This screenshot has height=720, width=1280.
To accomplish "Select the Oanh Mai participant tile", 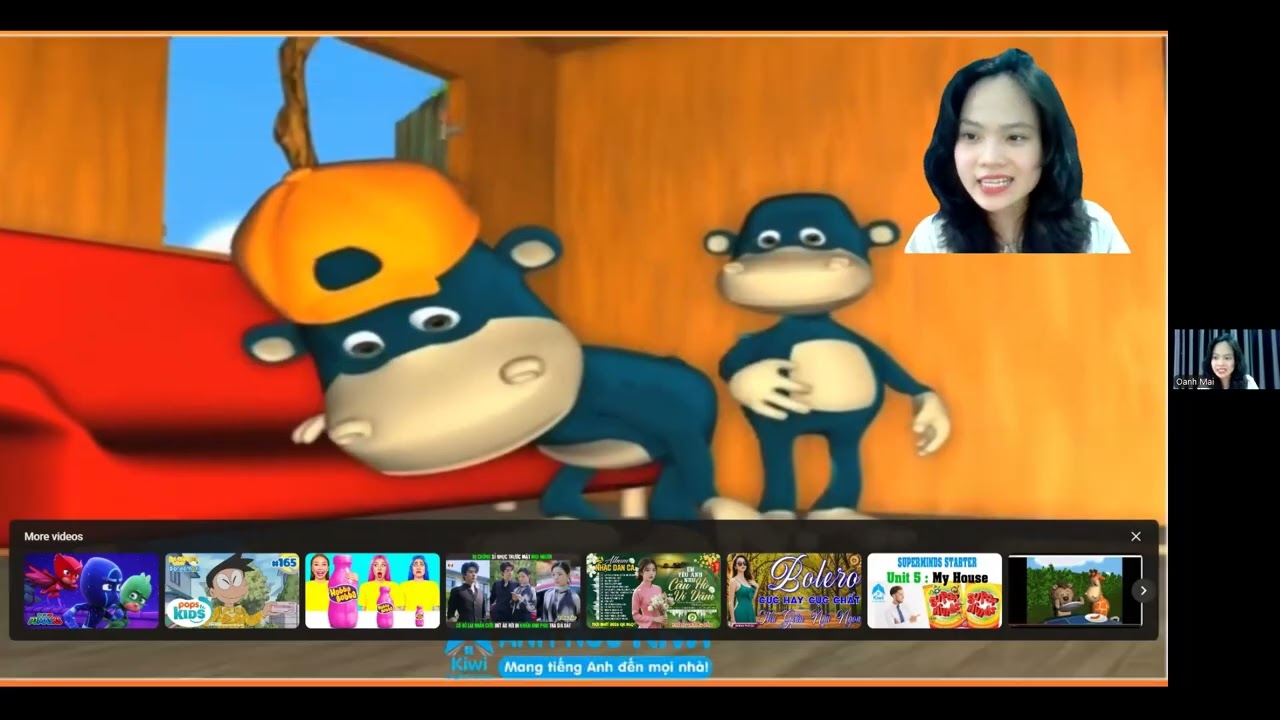I will pos(1226,359).
